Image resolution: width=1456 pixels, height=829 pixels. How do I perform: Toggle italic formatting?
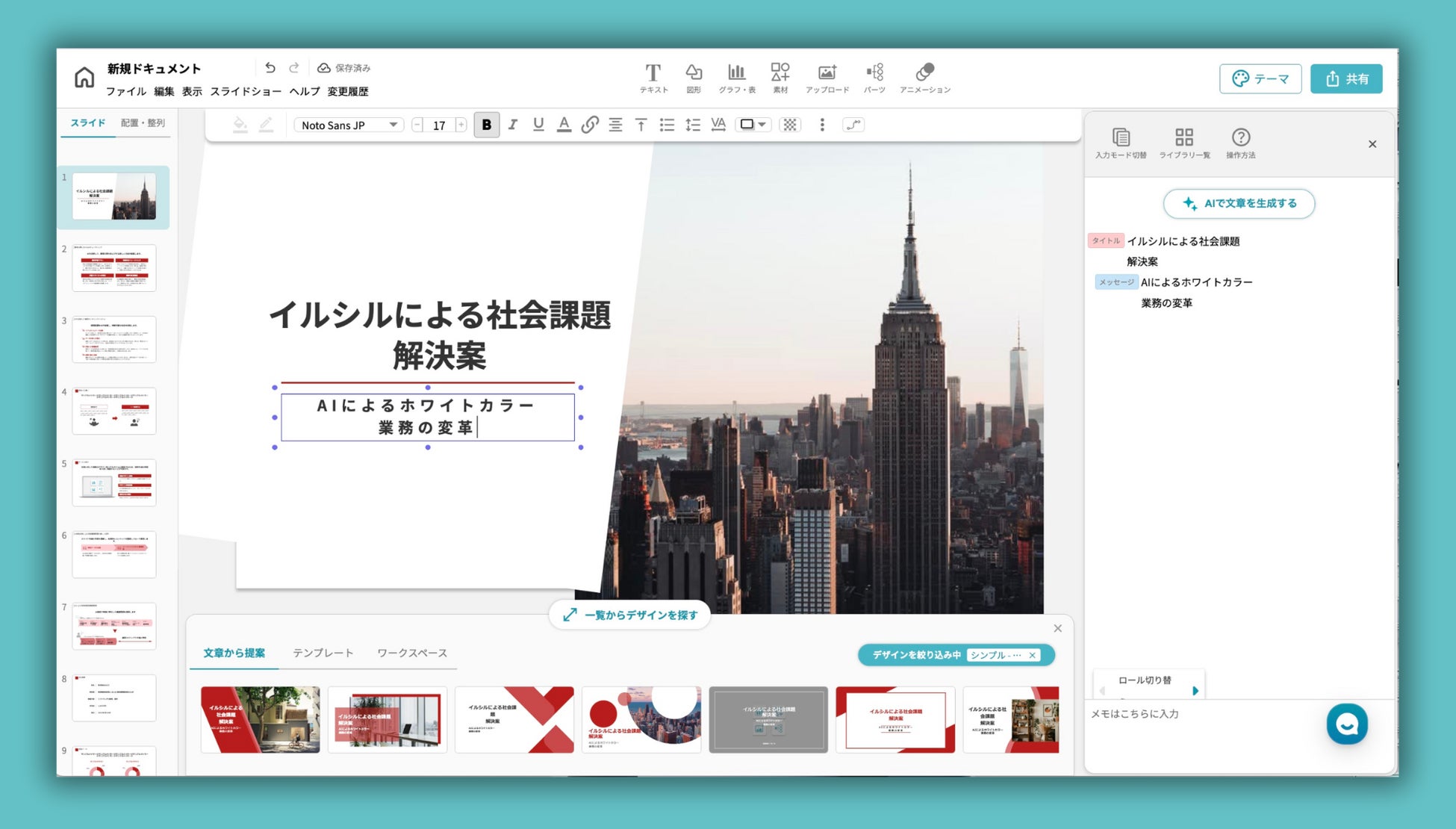click(513, 125)
